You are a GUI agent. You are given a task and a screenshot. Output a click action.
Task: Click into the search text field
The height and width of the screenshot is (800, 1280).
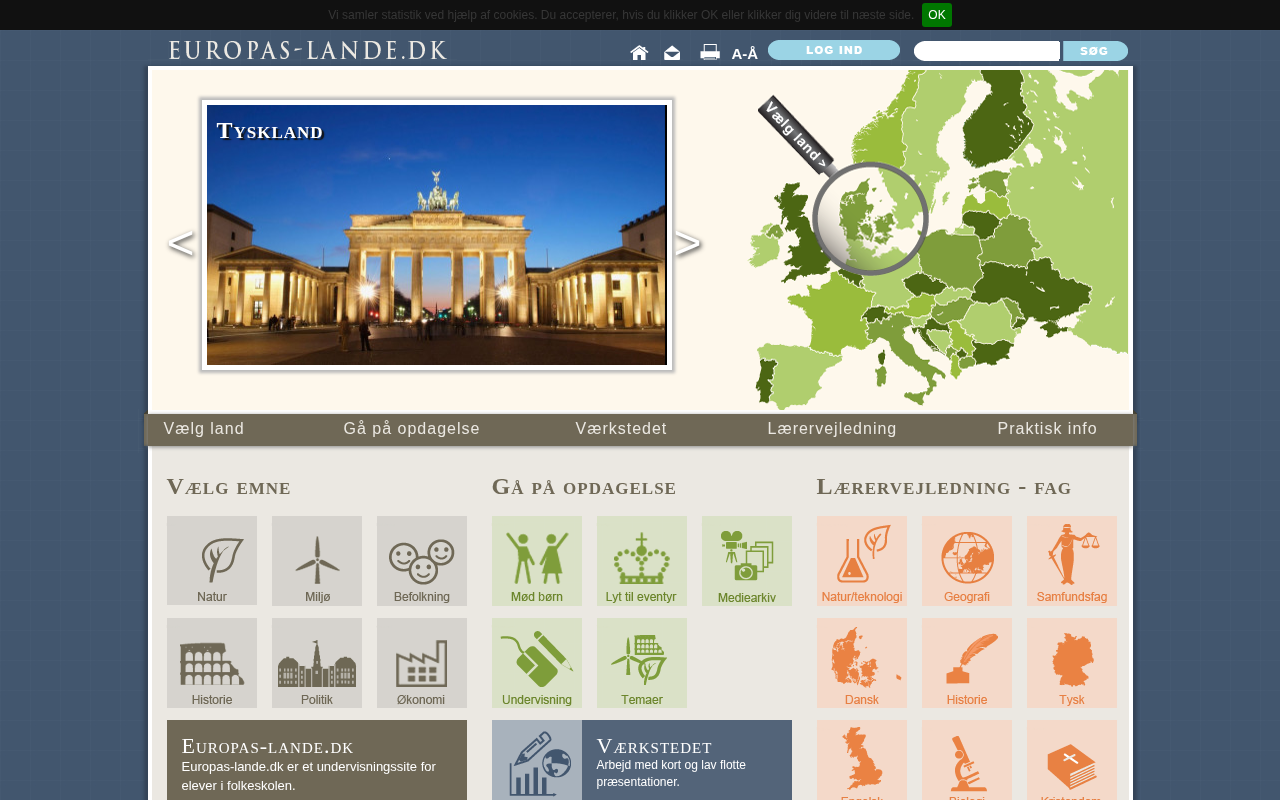(987, 51)
